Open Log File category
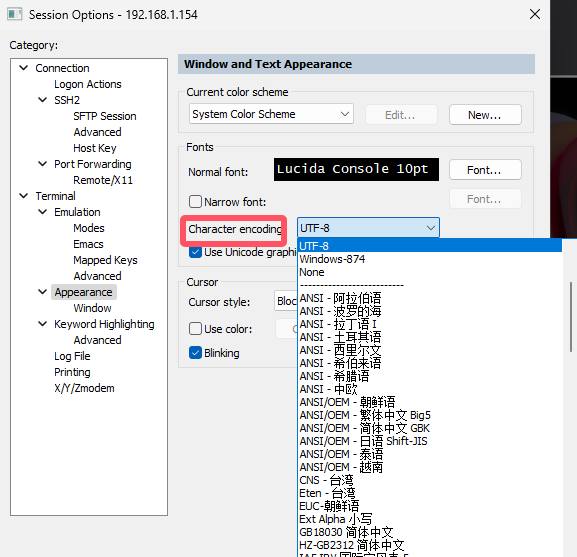This screenshot has width=577, height=557. click(72, 356)
